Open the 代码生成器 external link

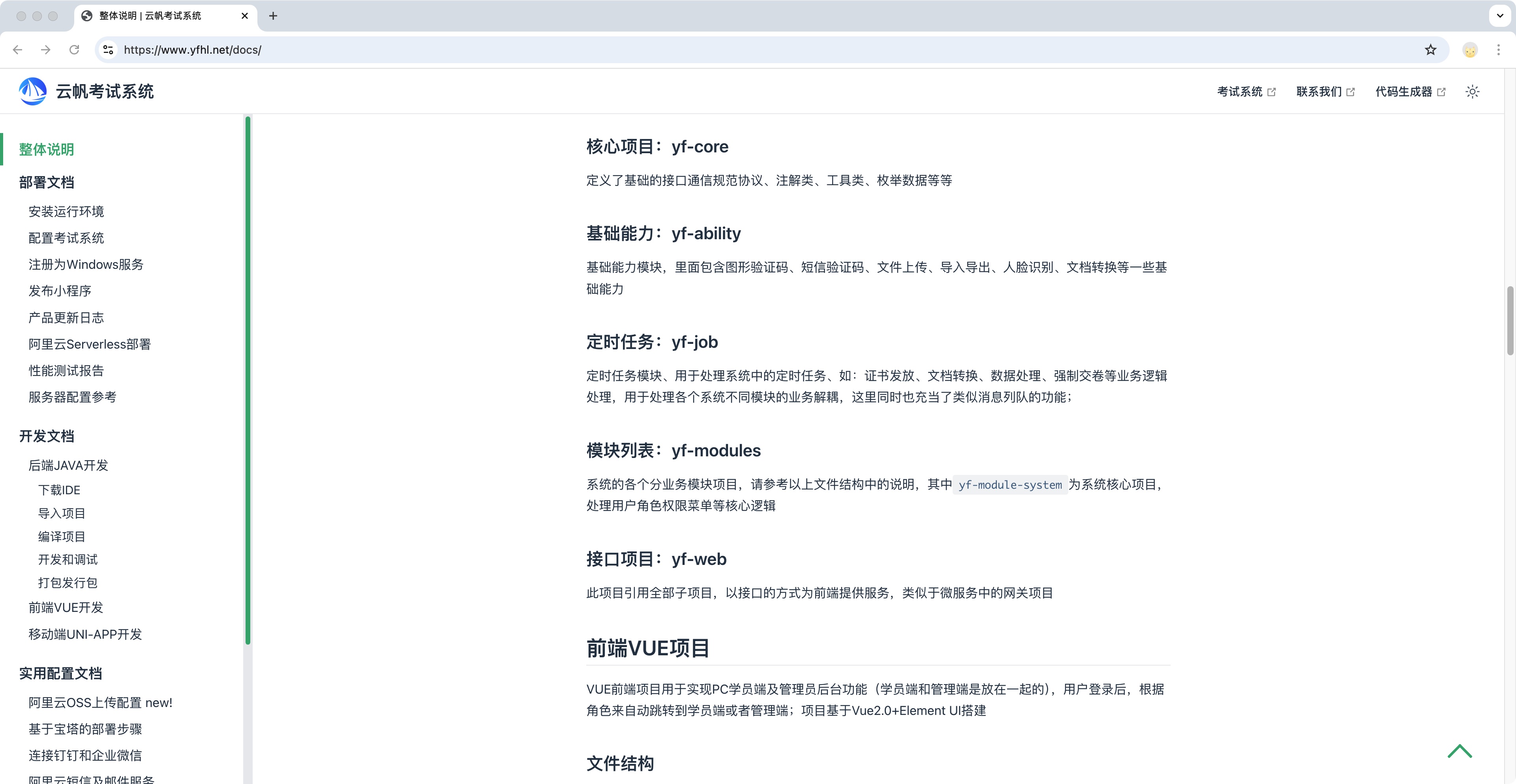click(x=1403, y=91)
